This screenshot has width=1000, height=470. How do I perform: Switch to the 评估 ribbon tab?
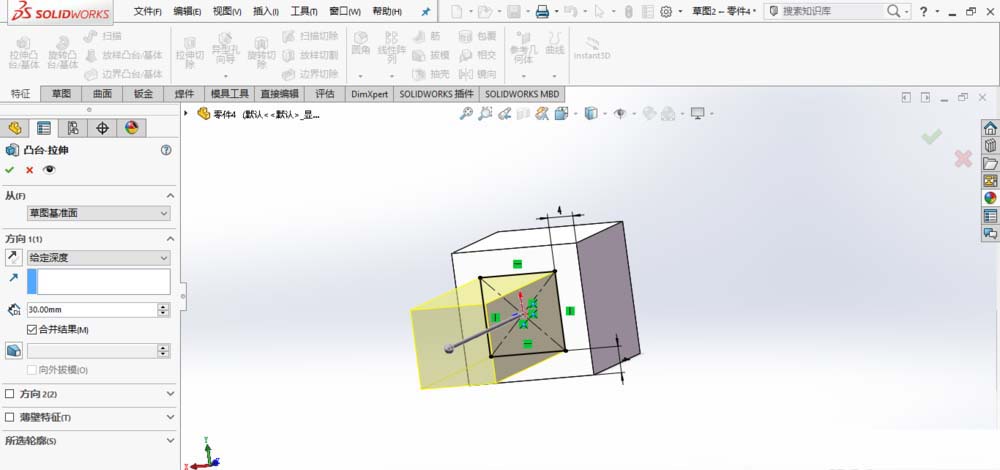click(325, 94)
